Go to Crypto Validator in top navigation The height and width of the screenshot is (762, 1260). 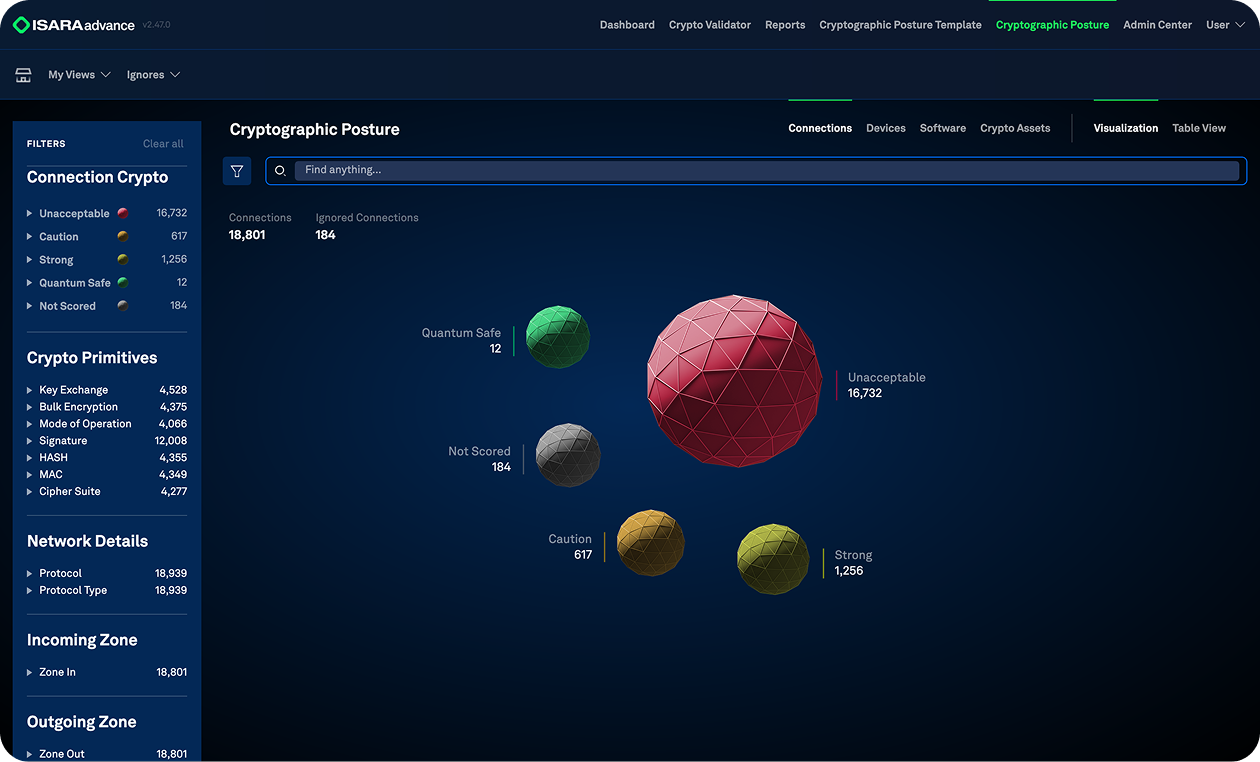coord(709,25)
